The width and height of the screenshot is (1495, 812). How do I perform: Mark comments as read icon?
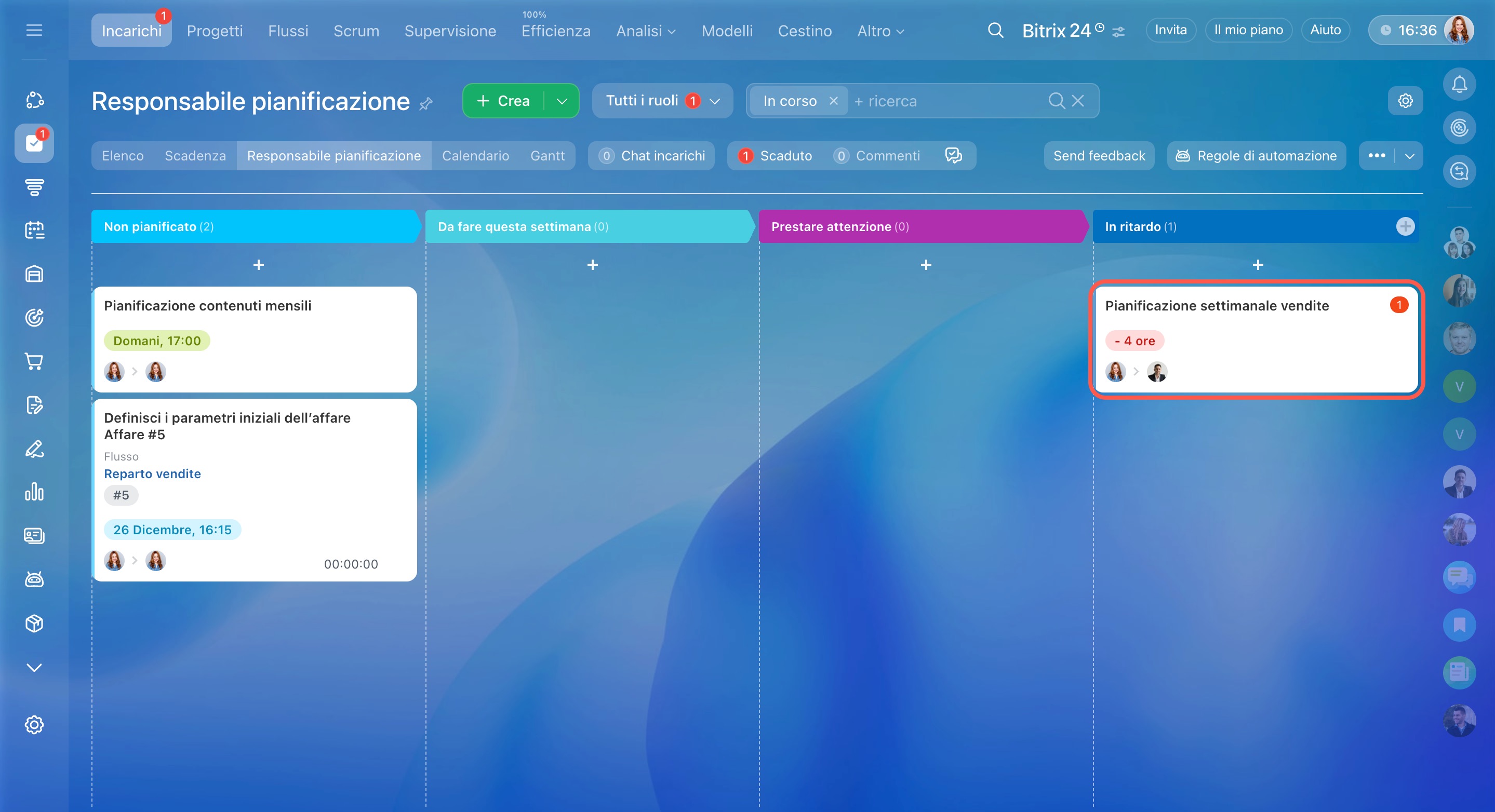953,155
